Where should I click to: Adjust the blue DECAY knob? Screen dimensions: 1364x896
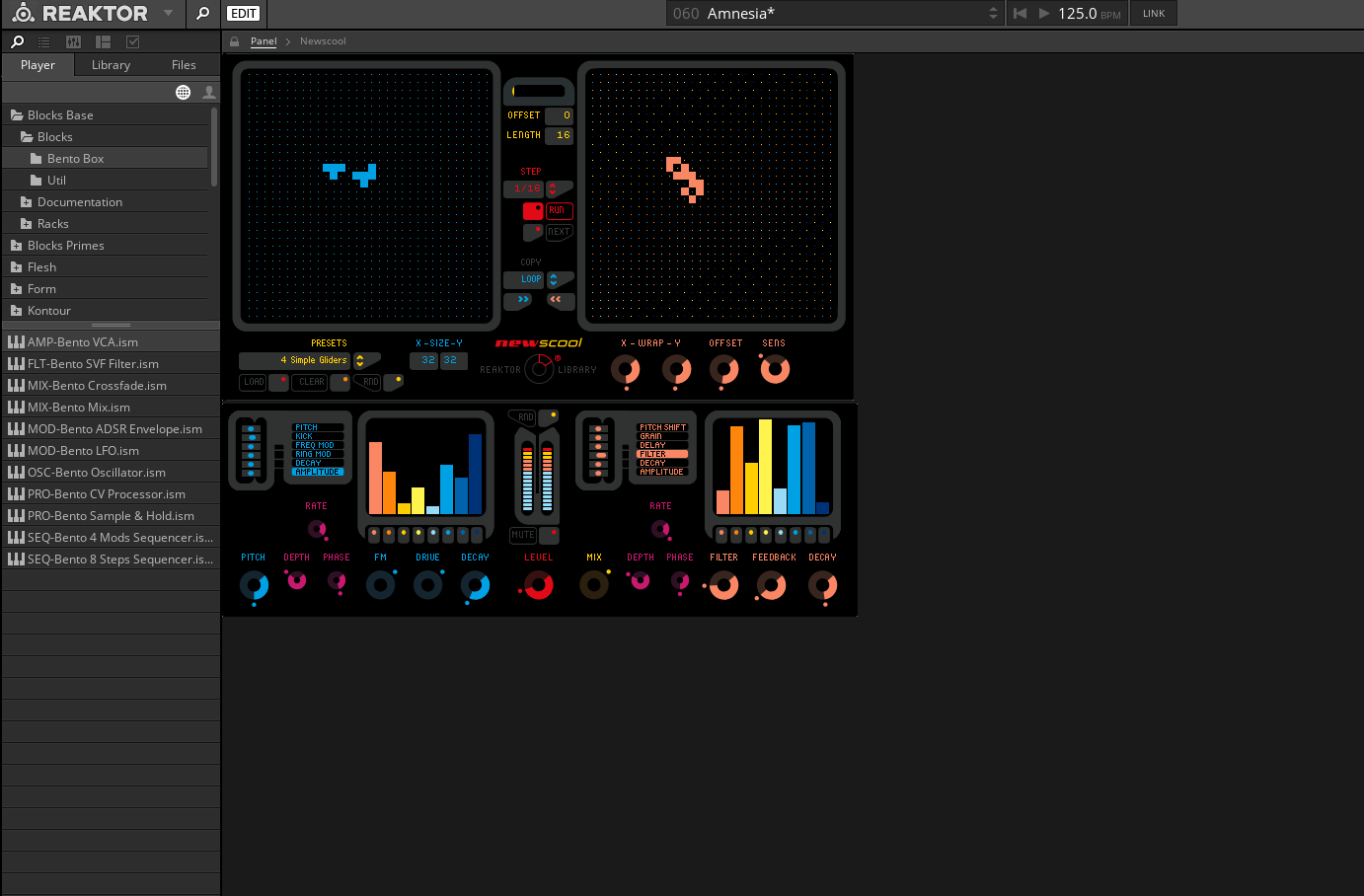(x=475, y=585)
